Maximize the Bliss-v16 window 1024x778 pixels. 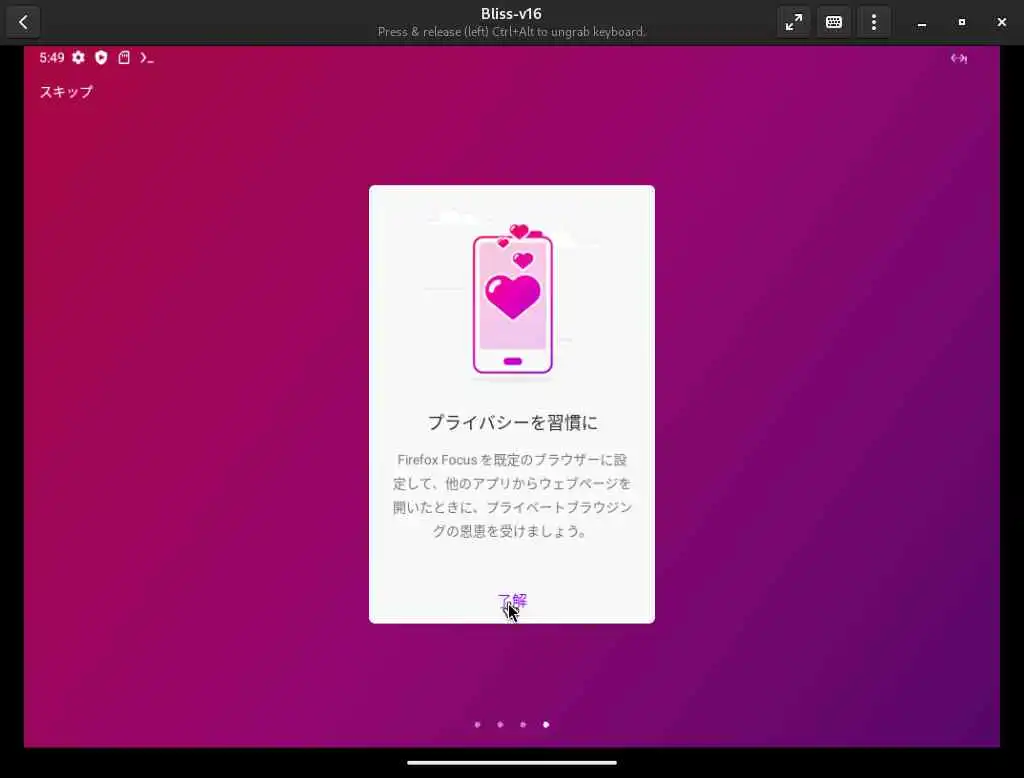(961, 22)
